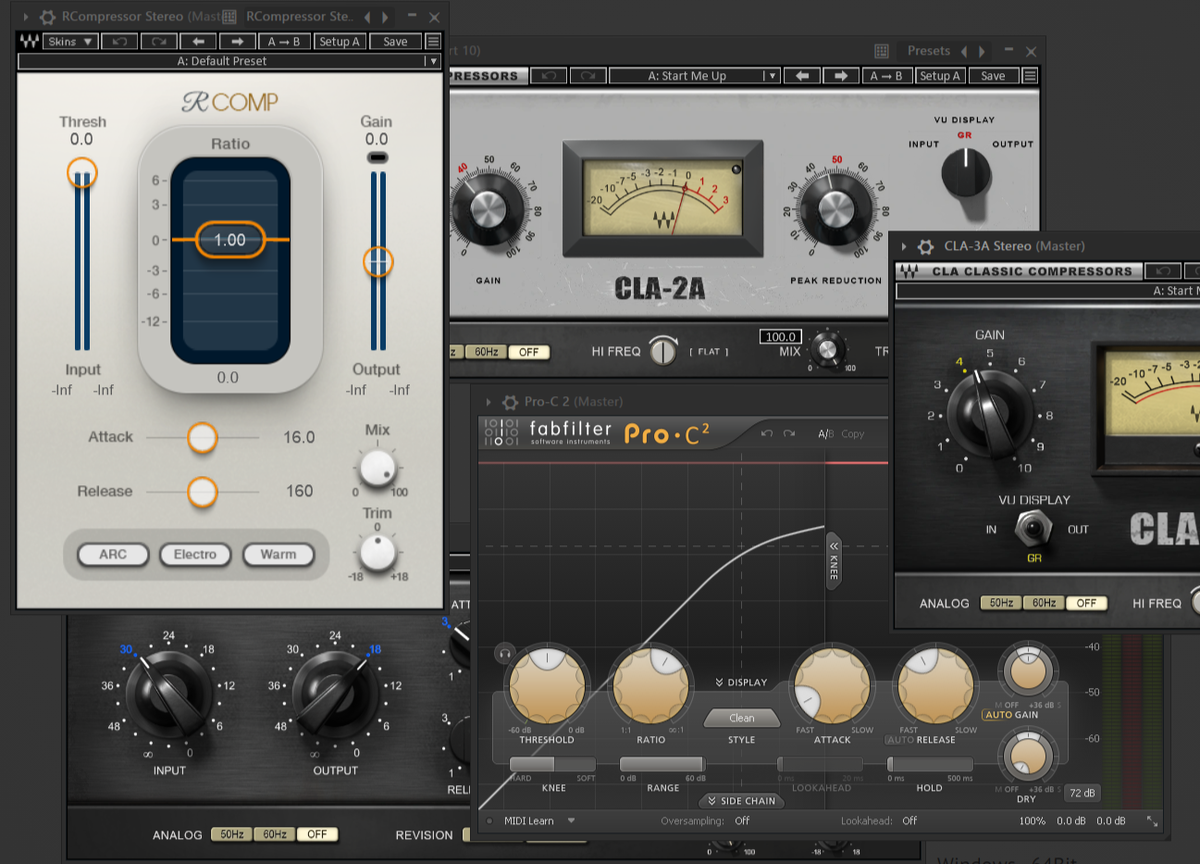1200x864 pixels.
Task: Click RCompressor redo arrow button
Action: (x=159, y=42)
